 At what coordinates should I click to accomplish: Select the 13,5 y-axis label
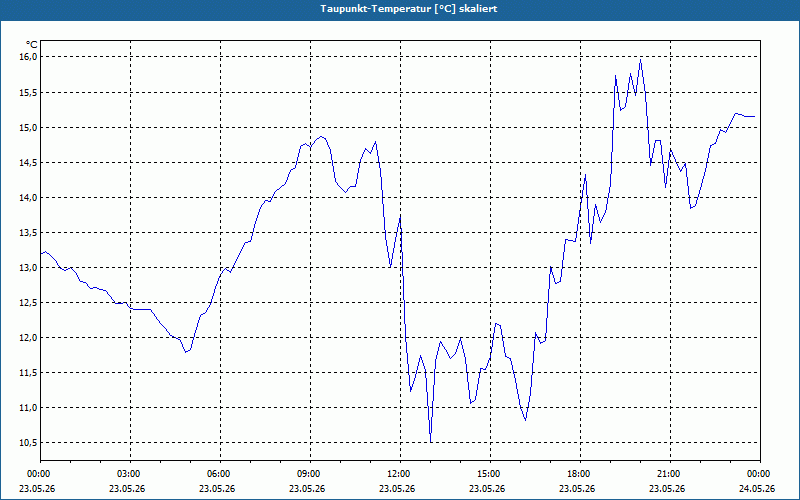pyautogui.click(x=29, y=233)
